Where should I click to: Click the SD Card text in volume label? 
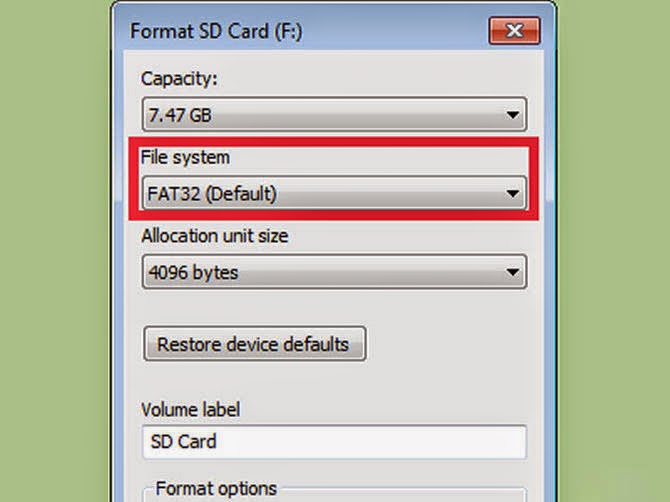183,441
